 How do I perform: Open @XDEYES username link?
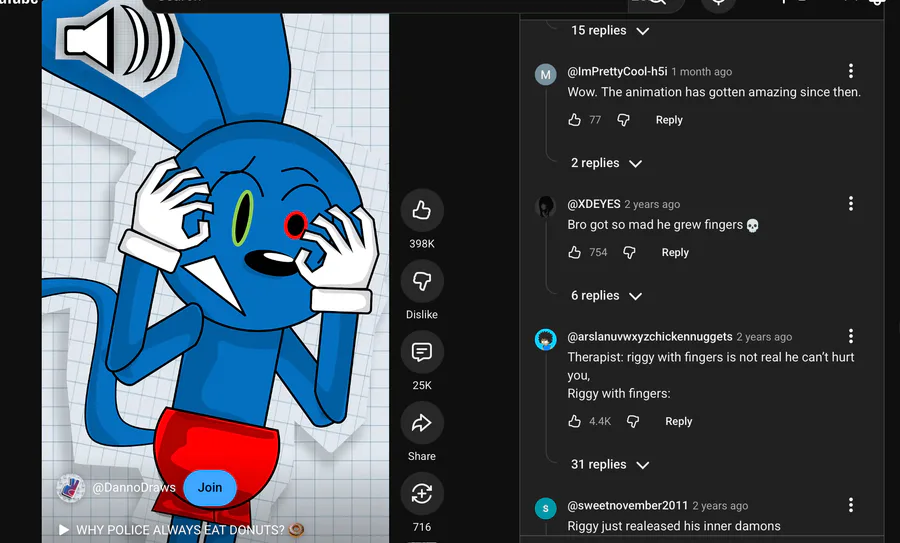coord(593,204)
